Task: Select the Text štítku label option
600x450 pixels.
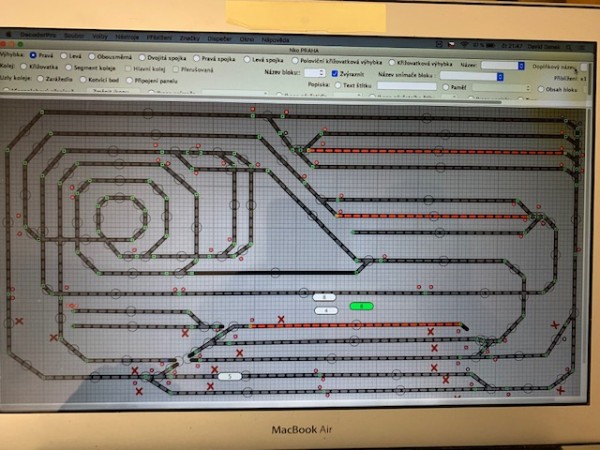Action: point(338,85)
